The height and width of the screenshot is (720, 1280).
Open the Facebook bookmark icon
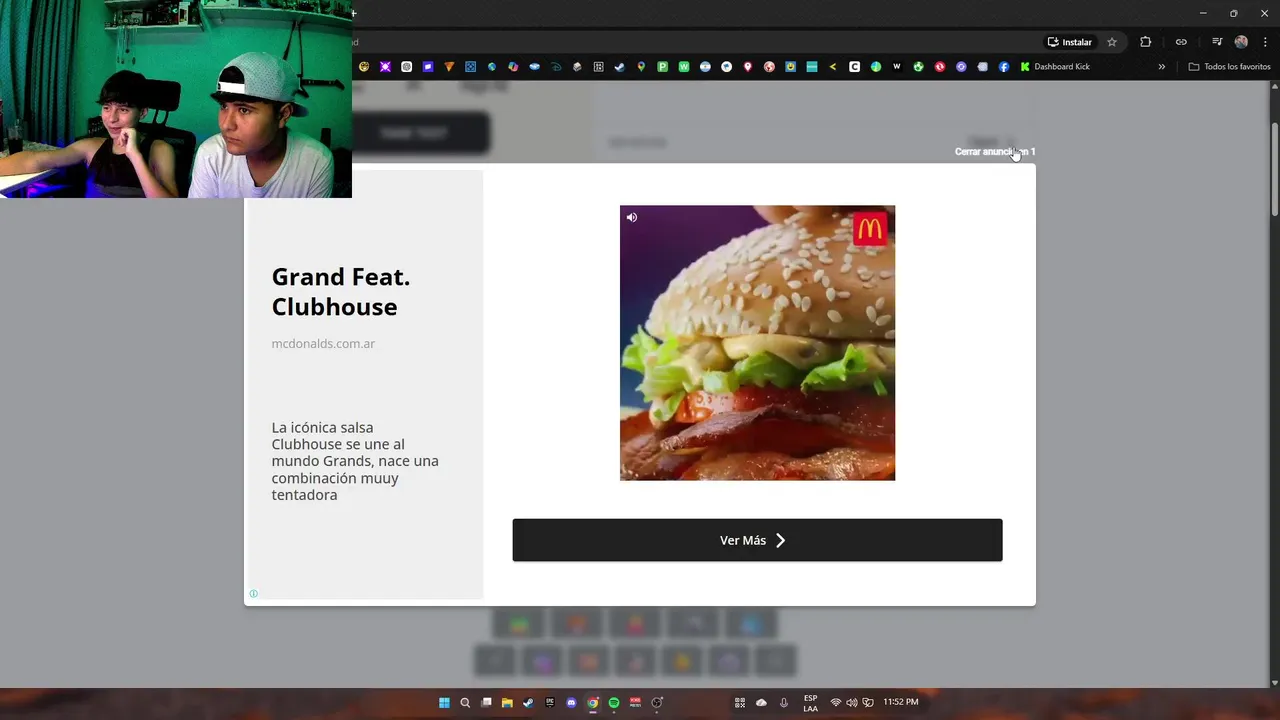(x=1003, y=67)
